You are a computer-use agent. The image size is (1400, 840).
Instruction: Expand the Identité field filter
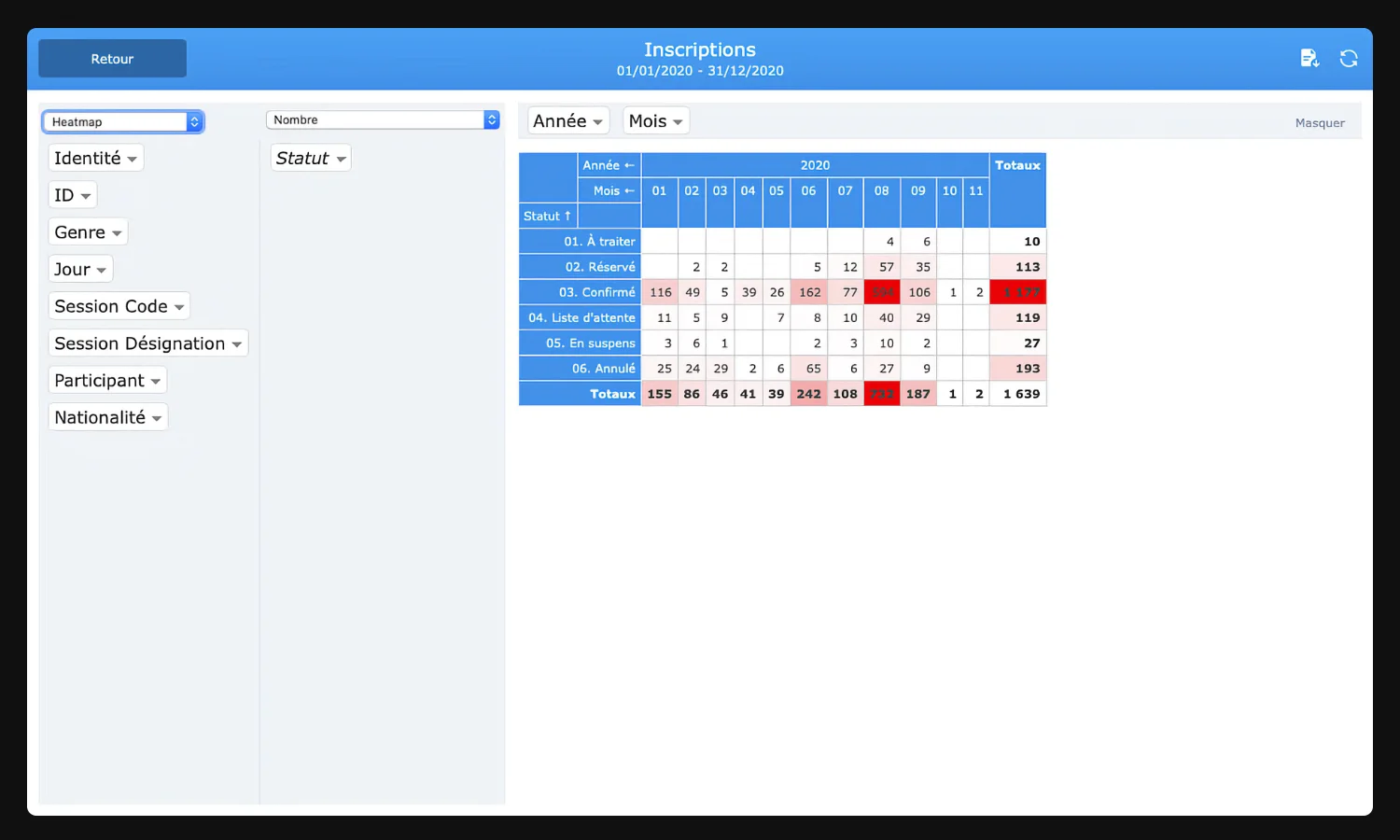(x=133, y=160)
